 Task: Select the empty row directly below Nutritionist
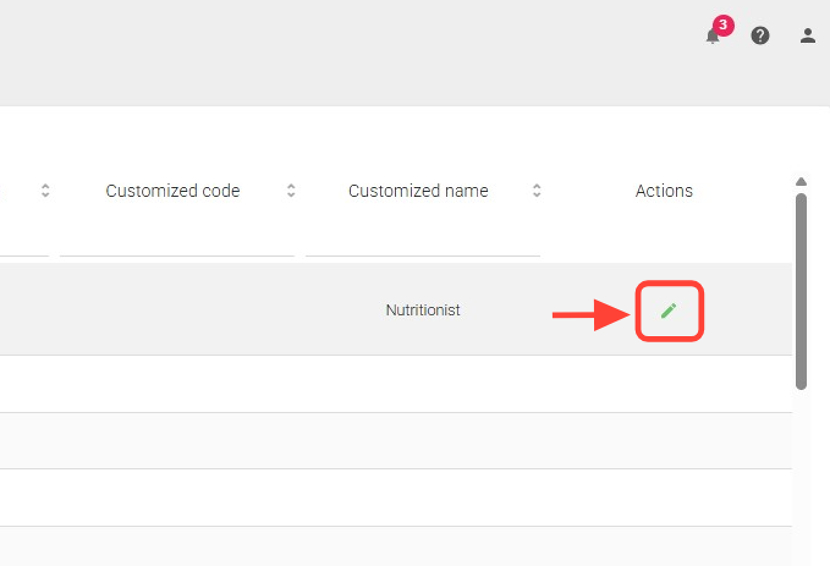pyautogui.click(x=400, y=384)
